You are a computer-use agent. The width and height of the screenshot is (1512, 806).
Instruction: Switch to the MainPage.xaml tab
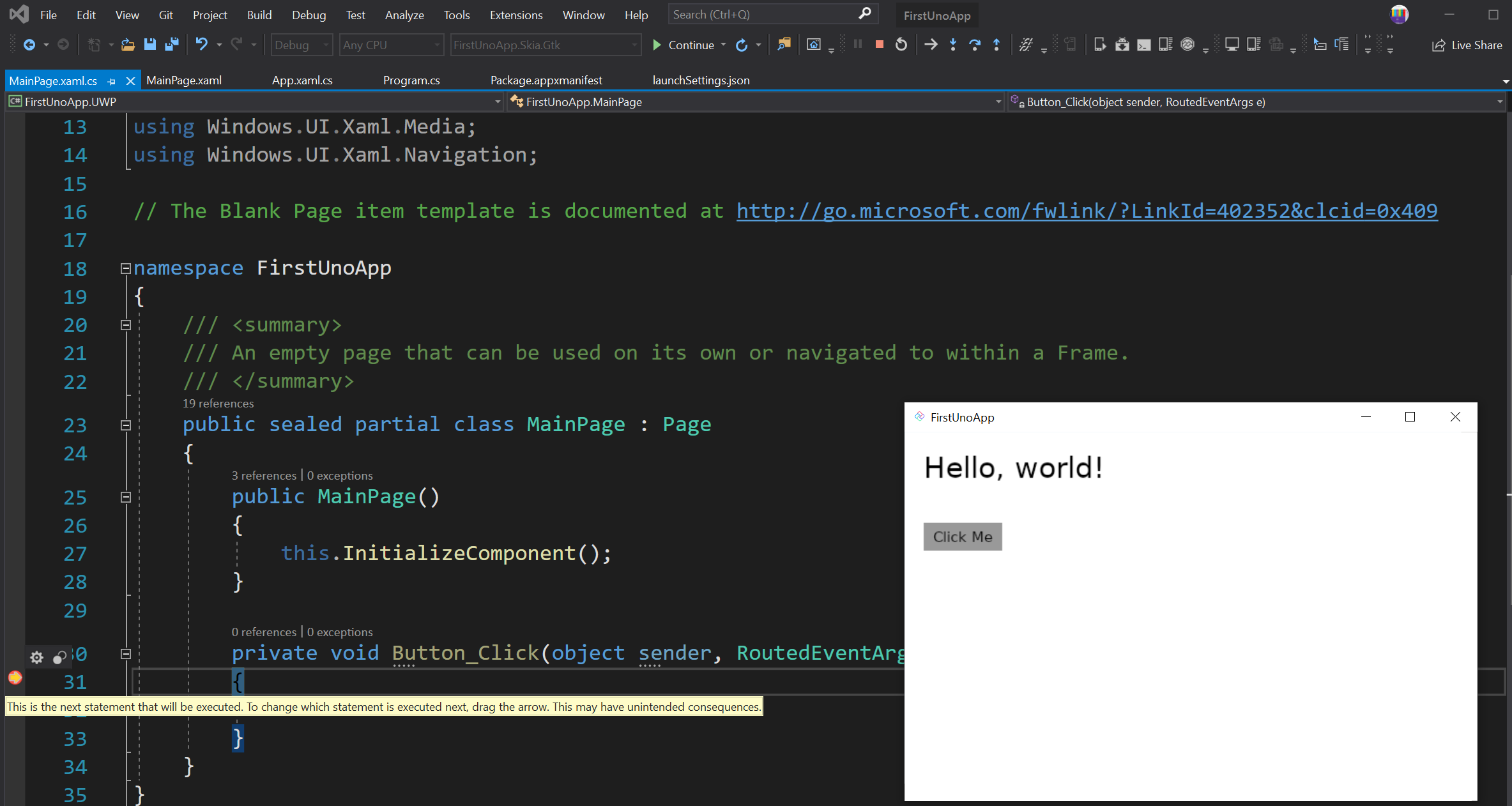[x=184, y=80]
